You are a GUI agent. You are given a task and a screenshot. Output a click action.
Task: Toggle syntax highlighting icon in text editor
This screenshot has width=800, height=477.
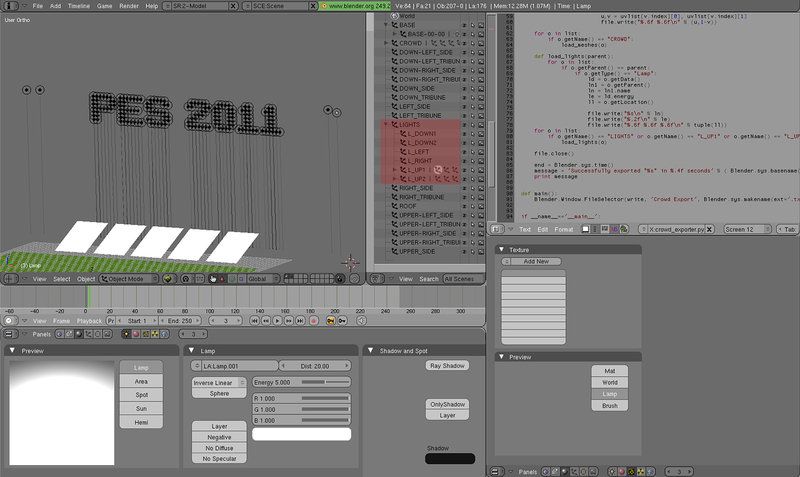pos(615,230)
